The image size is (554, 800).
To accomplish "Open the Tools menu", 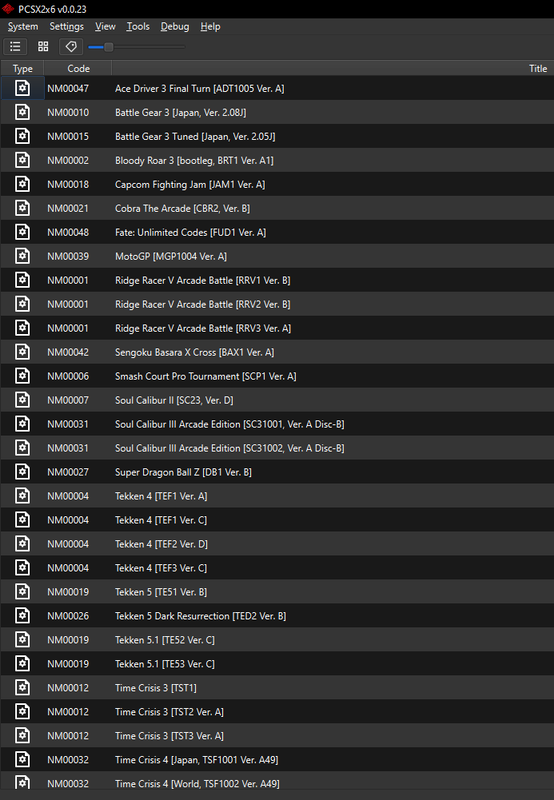I will click(x=138, y=27).
